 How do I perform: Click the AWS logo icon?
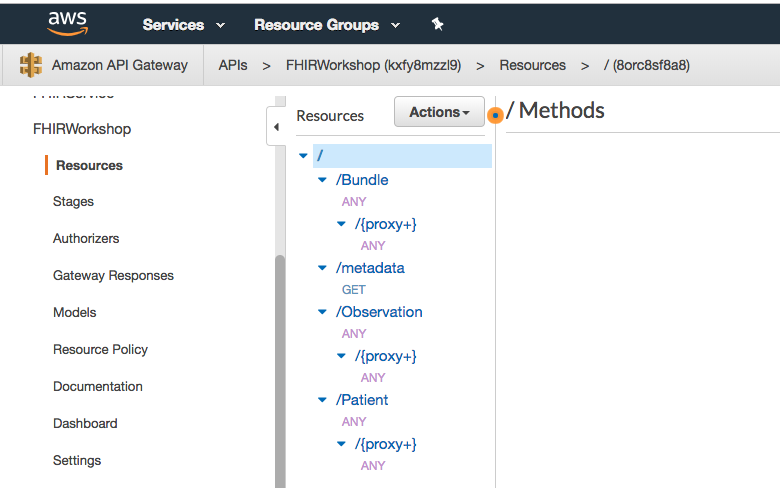pos(68,23)
